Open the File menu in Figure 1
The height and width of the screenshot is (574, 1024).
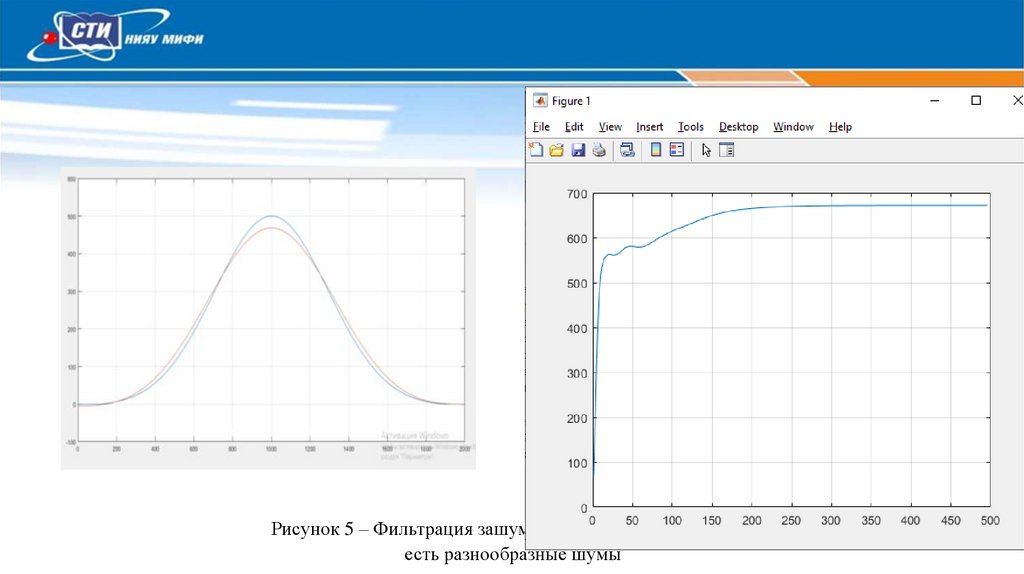pos(541,127)
